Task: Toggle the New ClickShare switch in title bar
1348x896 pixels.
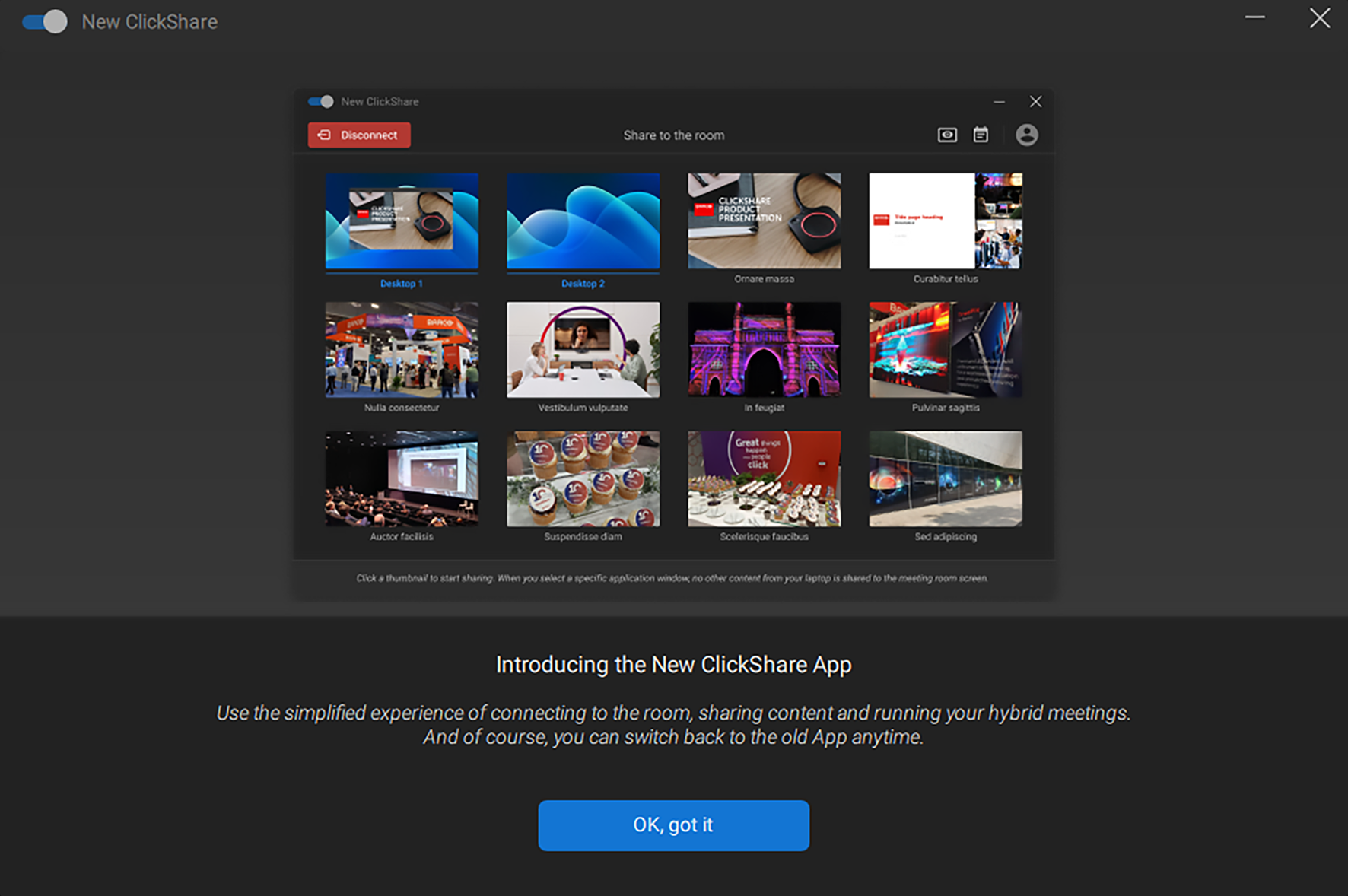Action: [x=44, y=21]
